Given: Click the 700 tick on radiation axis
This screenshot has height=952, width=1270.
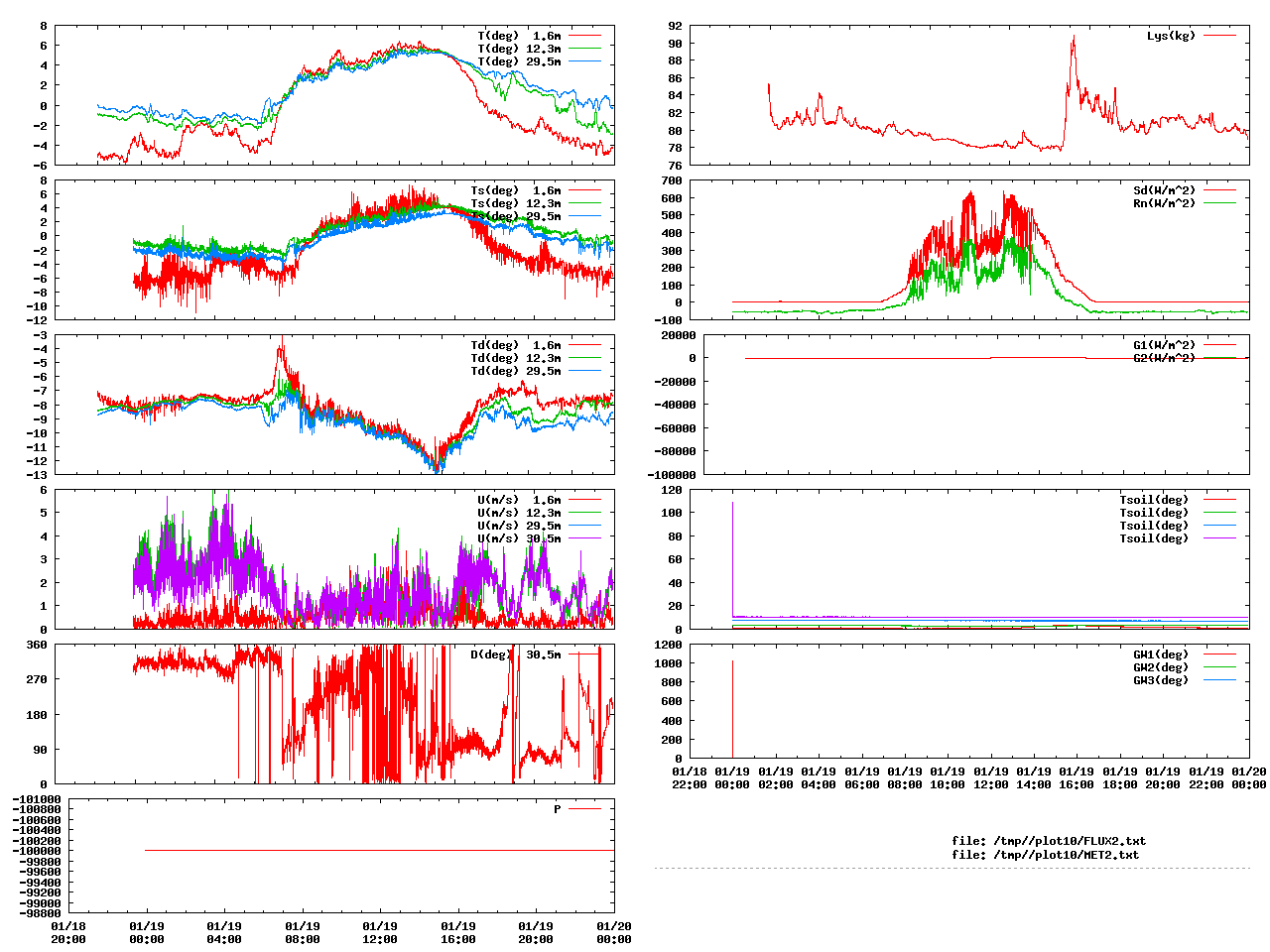Looking at the screenshot, I should (672, 180).
